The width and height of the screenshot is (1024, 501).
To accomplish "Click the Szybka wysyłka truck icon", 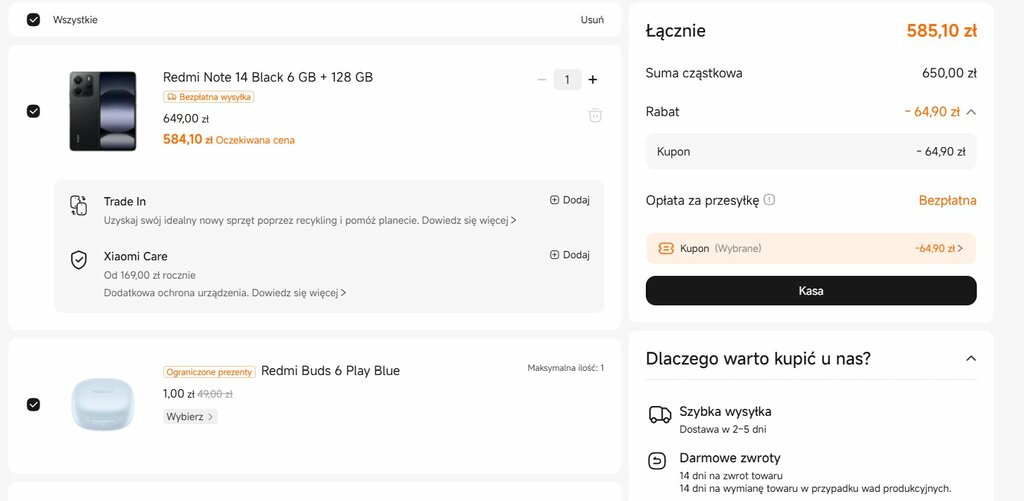I will click(x=660, y=415).
